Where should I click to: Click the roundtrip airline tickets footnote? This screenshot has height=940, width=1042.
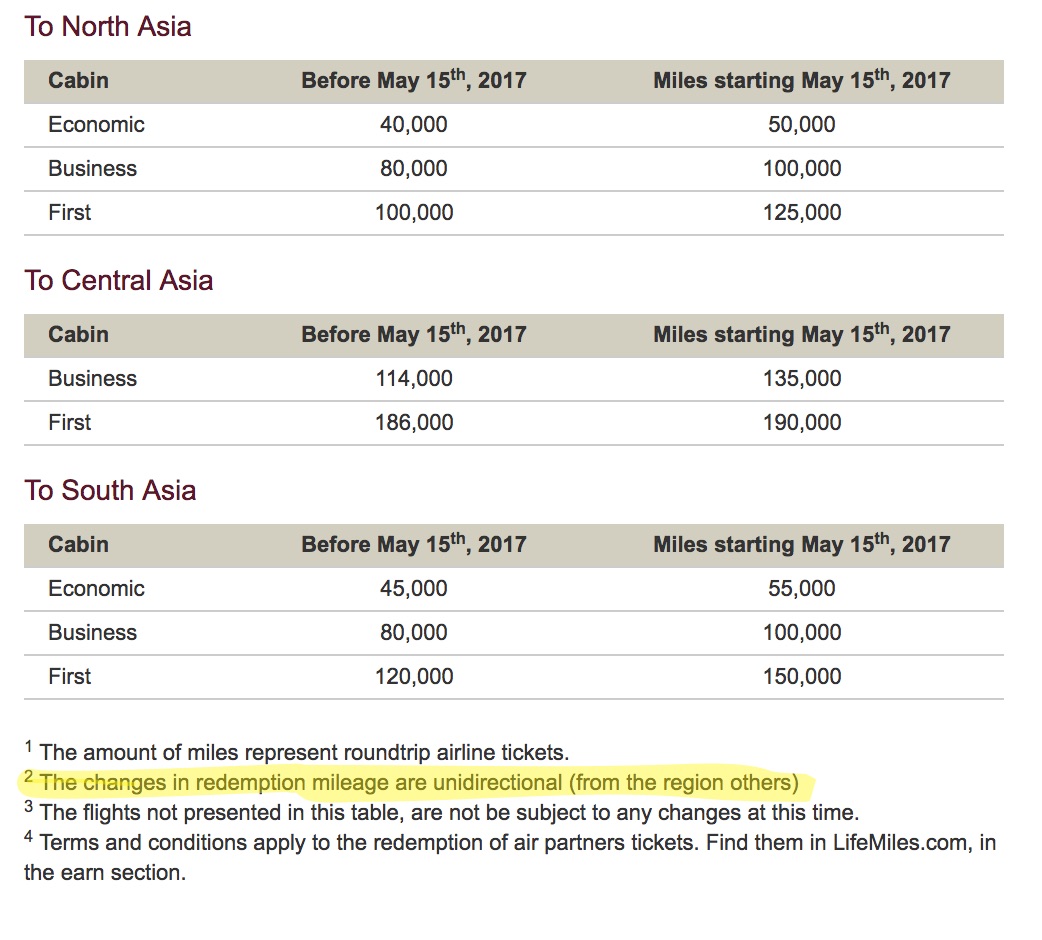297,752
